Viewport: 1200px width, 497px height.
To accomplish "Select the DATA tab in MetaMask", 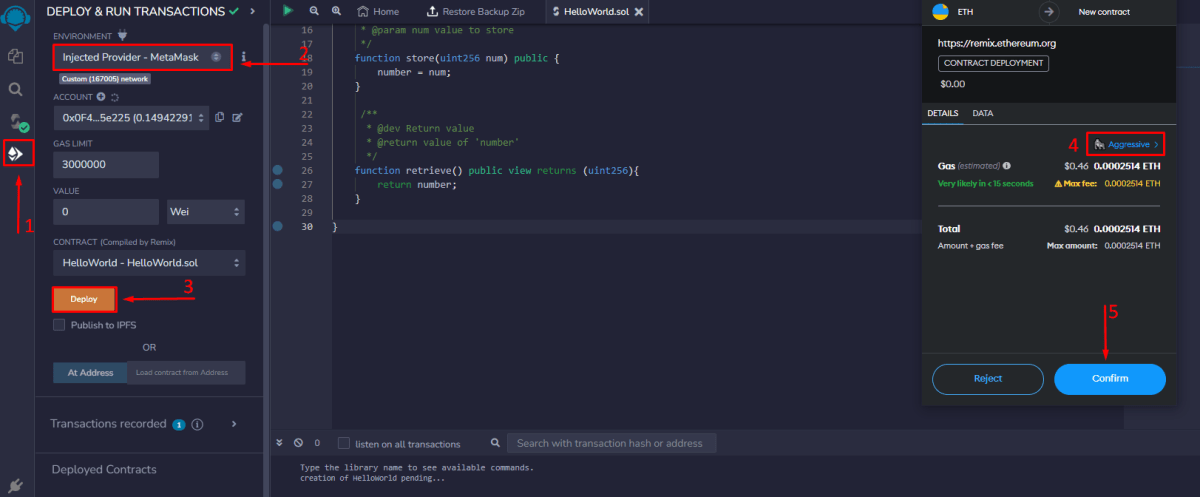I will click(983, 113).
